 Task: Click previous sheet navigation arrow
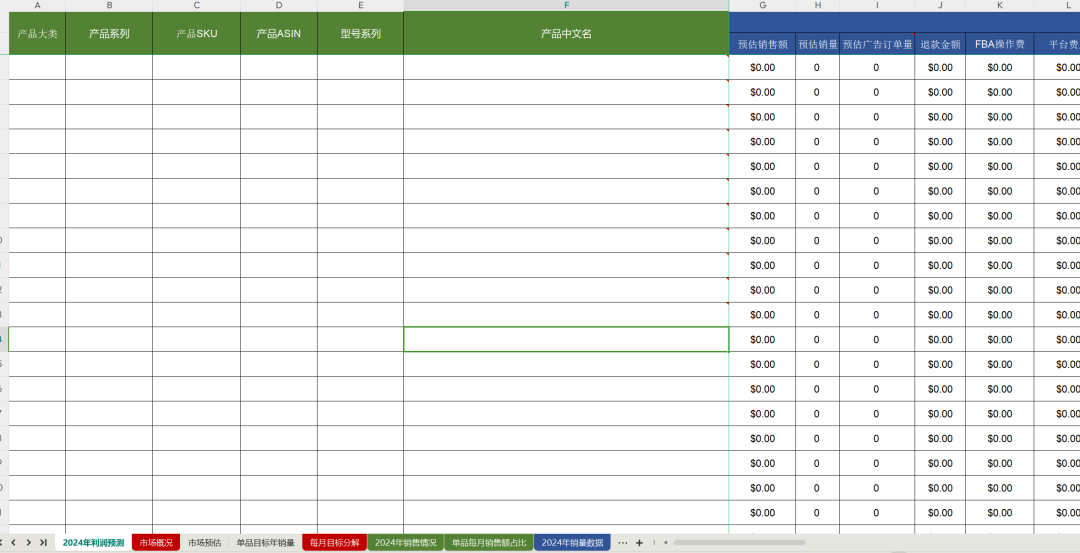click(x=14, y=543)
